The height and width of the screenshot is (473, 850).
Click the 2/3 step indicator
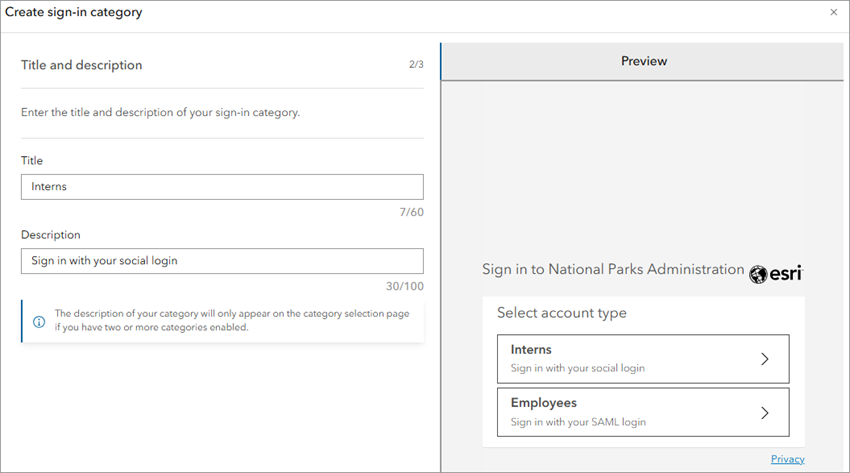(416, 65)
